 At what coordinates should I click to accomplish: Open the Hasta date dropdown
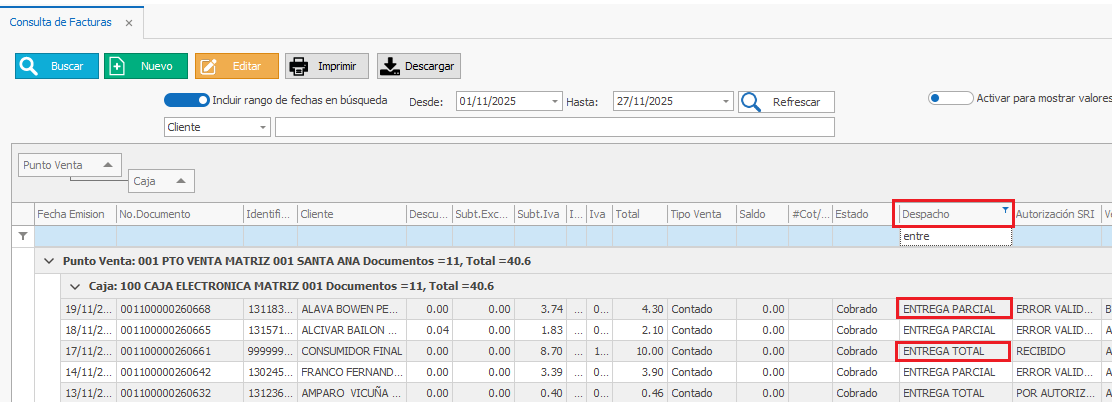pyautogui.click(x=726, y=102)
